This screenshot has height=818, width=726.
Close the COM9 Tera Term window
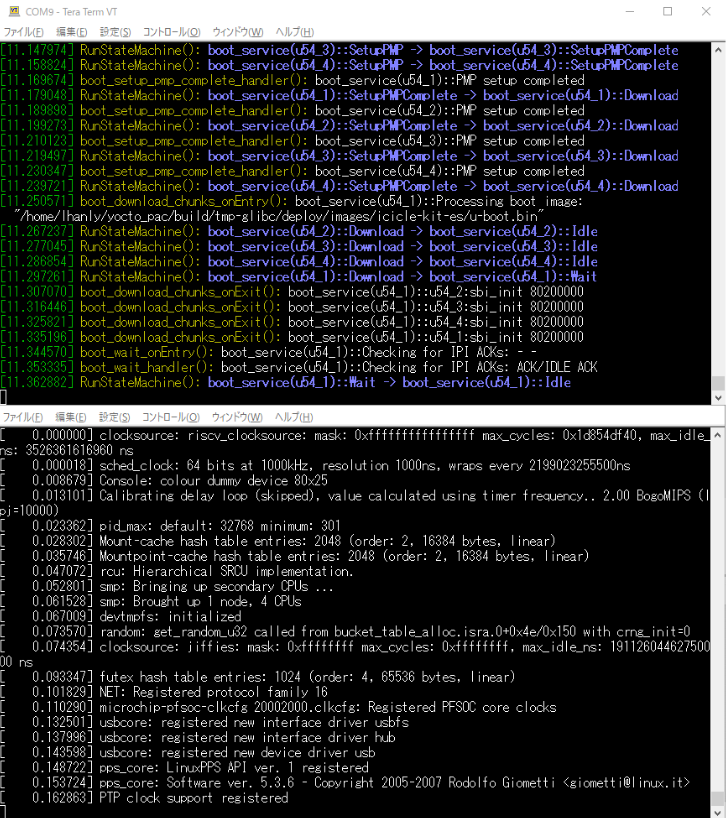pyautogui.click(x=706, y=11)
